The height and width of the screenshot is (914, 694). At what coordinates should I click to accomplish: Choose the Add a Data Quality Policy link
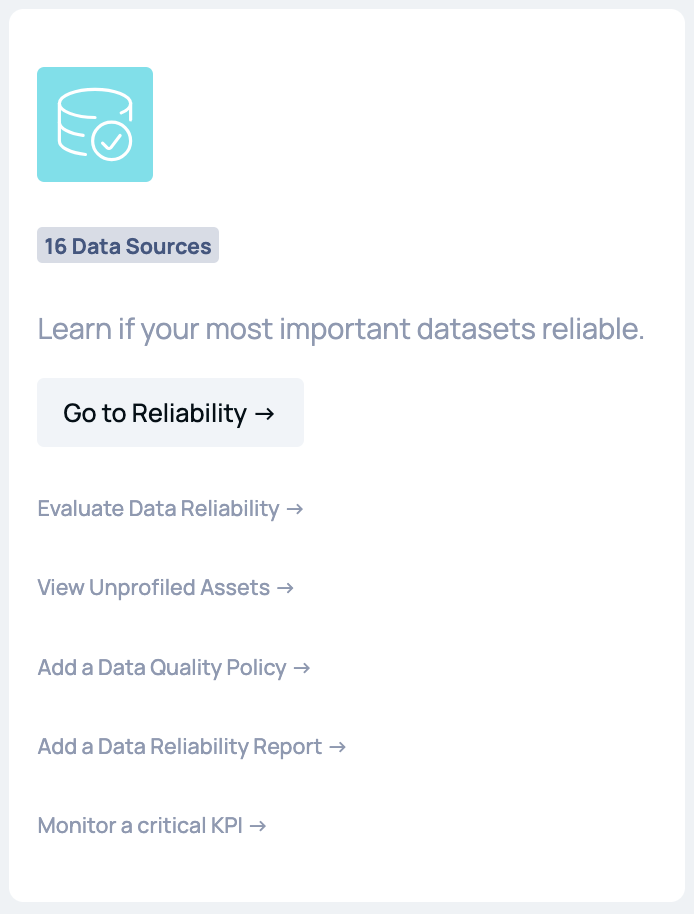pyautogui.click(x=174, y=667)
